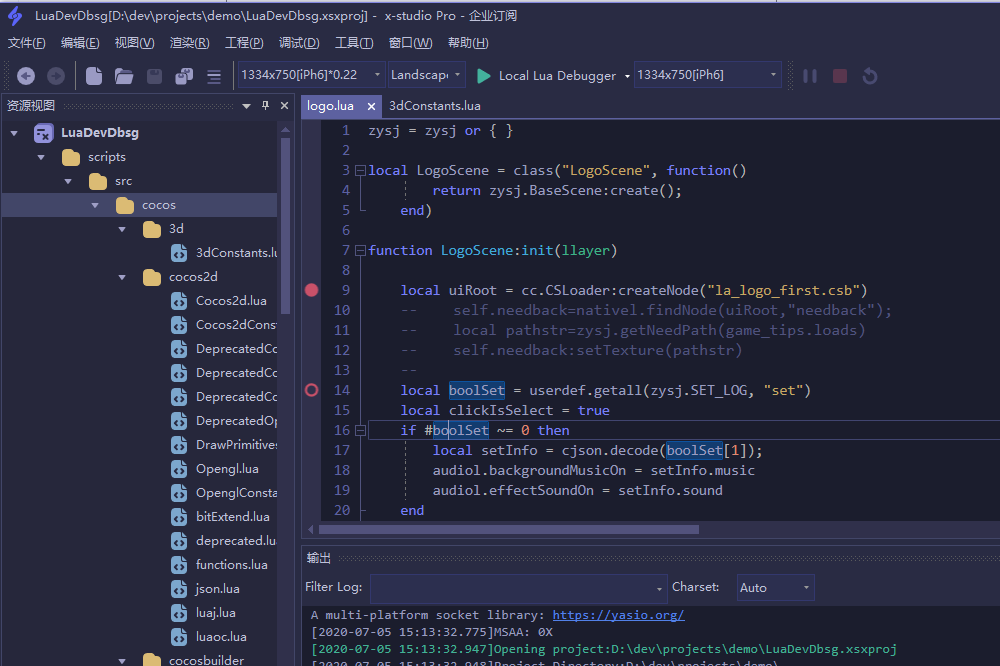Click the editor horizontal scrollbar
Viewport: 1000px width, 666px height.
pyautogui.click(x=508, y=529)
